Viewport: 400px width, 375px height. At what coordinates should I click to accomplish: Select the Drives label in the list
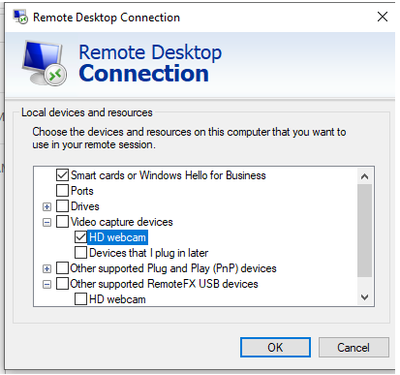85,206
